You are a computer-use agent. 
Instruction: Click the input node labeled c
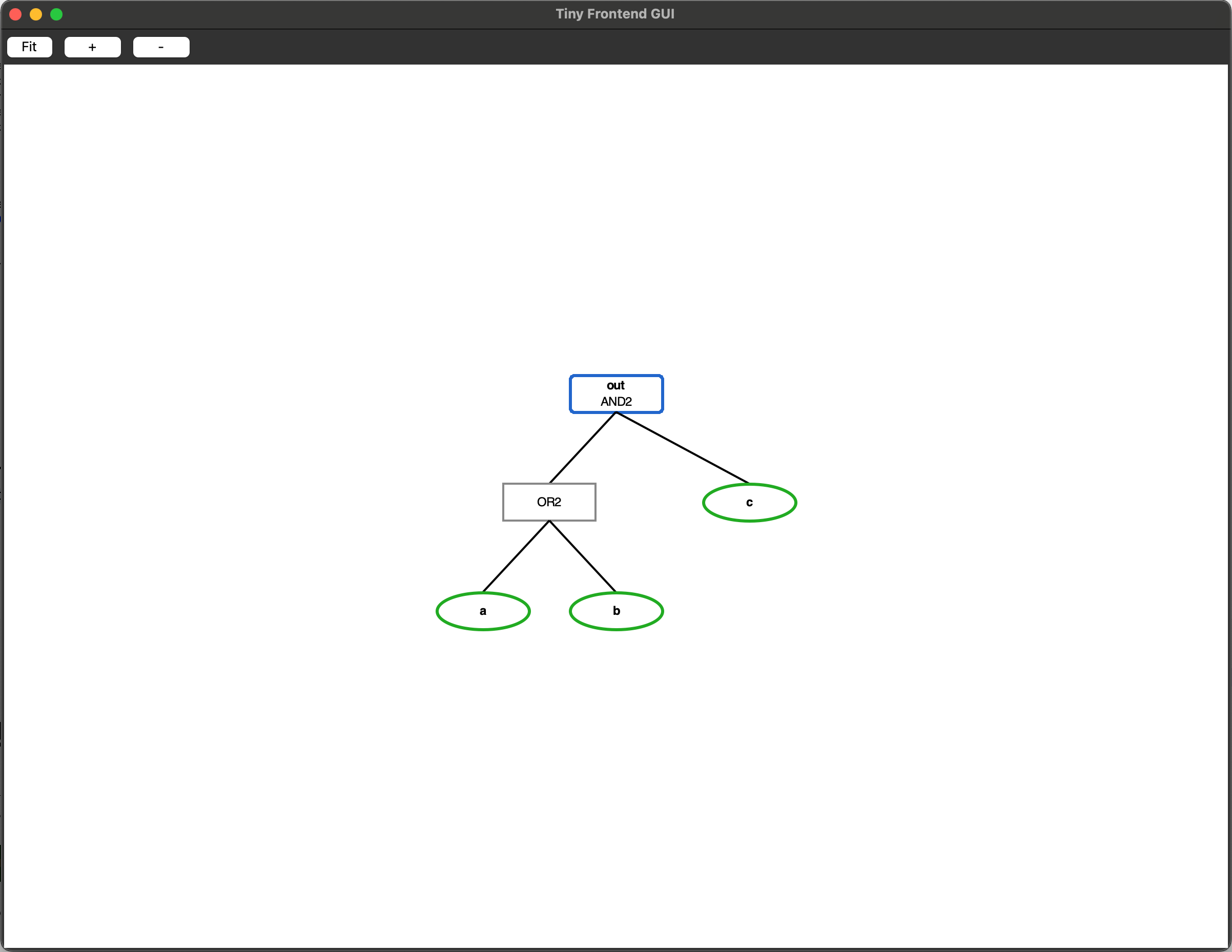coord(749,502)
